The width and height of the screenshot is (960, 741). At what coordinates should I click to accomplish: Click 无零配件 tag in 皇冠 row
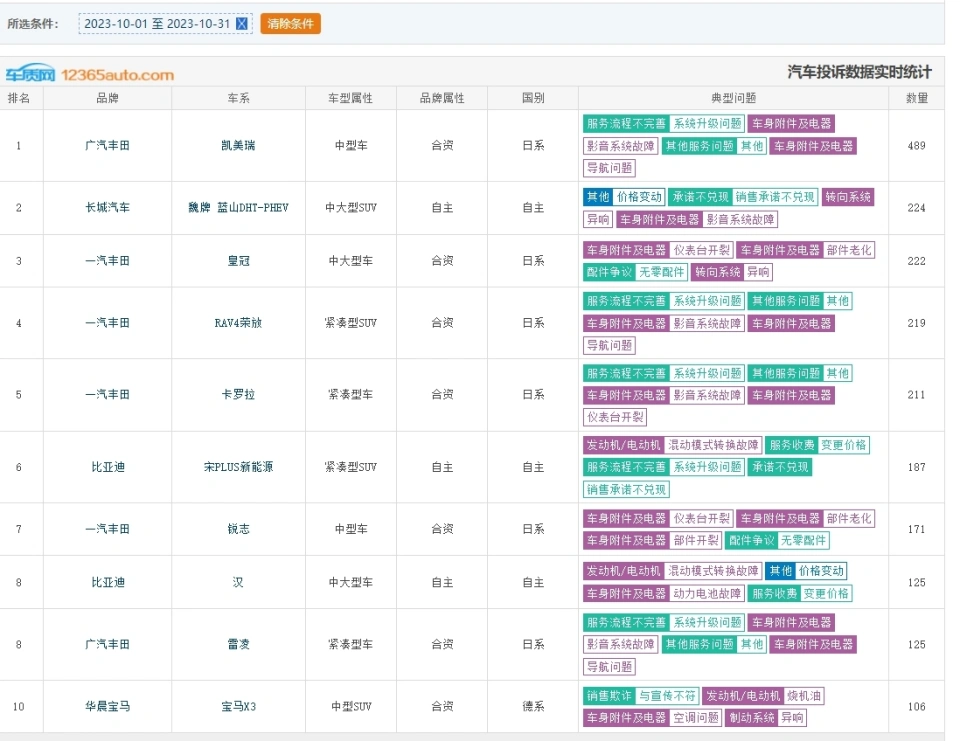[x=661, y=272]
